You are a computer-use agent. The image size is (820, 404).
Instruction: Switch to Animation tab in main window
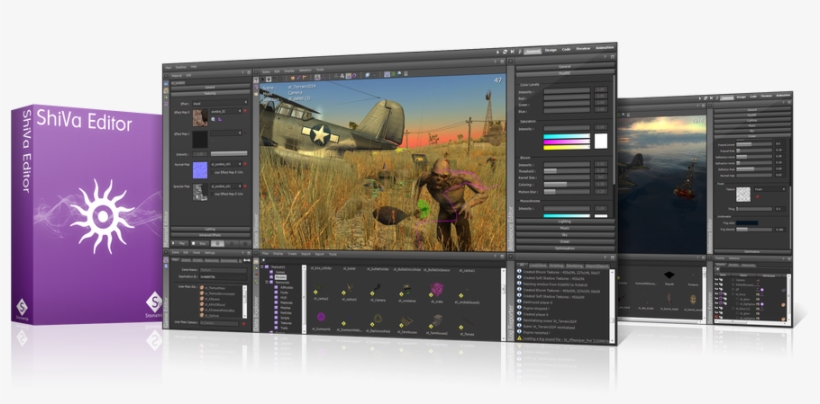coord(605,47)
